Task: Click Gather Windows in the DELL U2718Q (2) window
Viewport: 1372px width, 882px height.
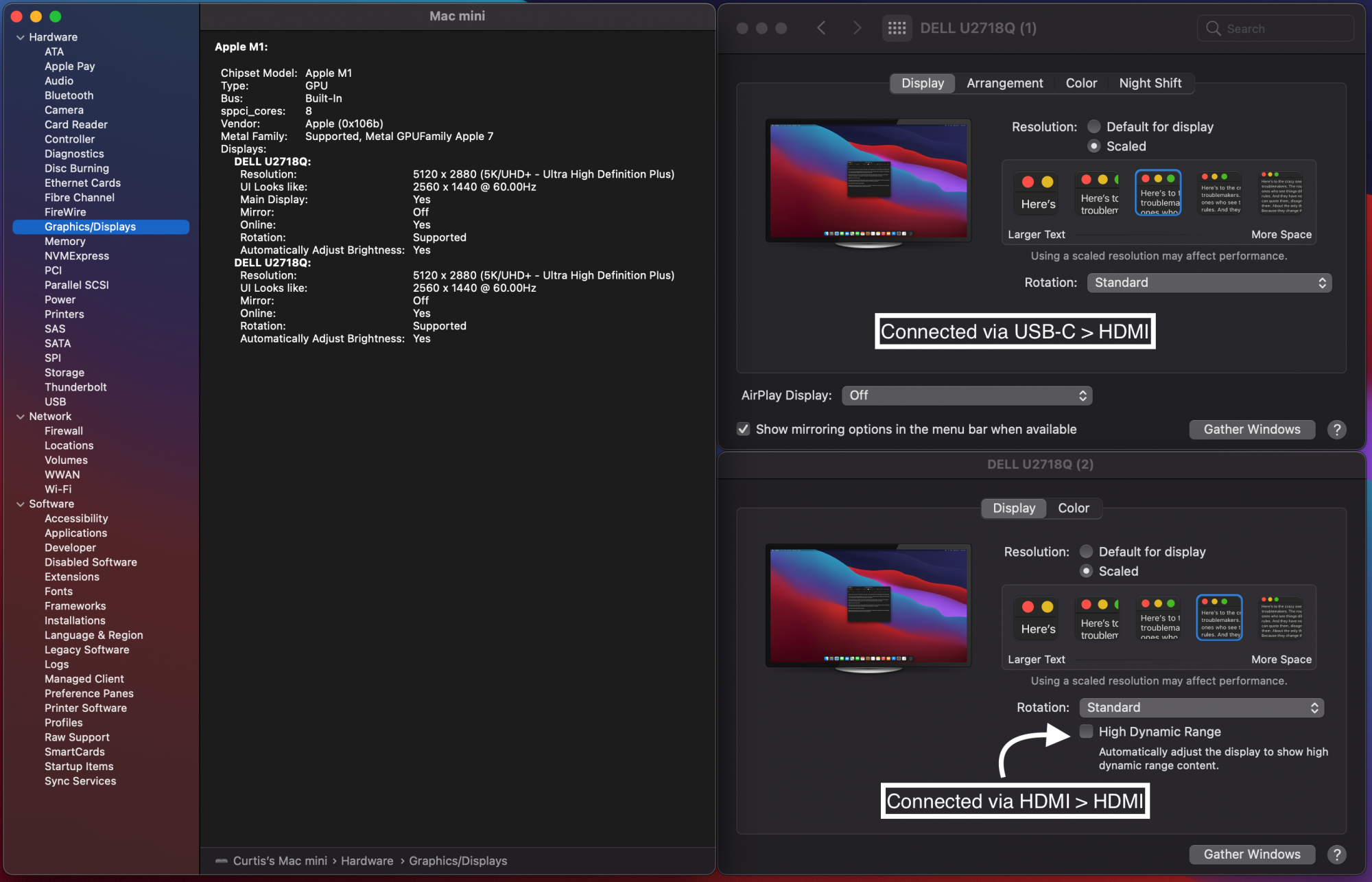Action: tap(1251, 855)
